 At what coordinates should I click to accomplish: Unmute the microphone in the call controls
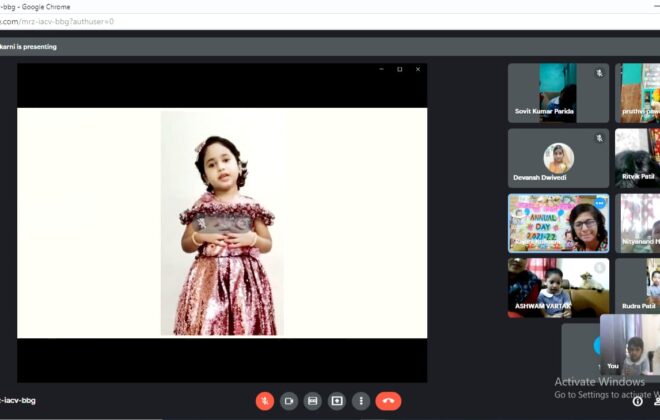(x=265, y=401)
